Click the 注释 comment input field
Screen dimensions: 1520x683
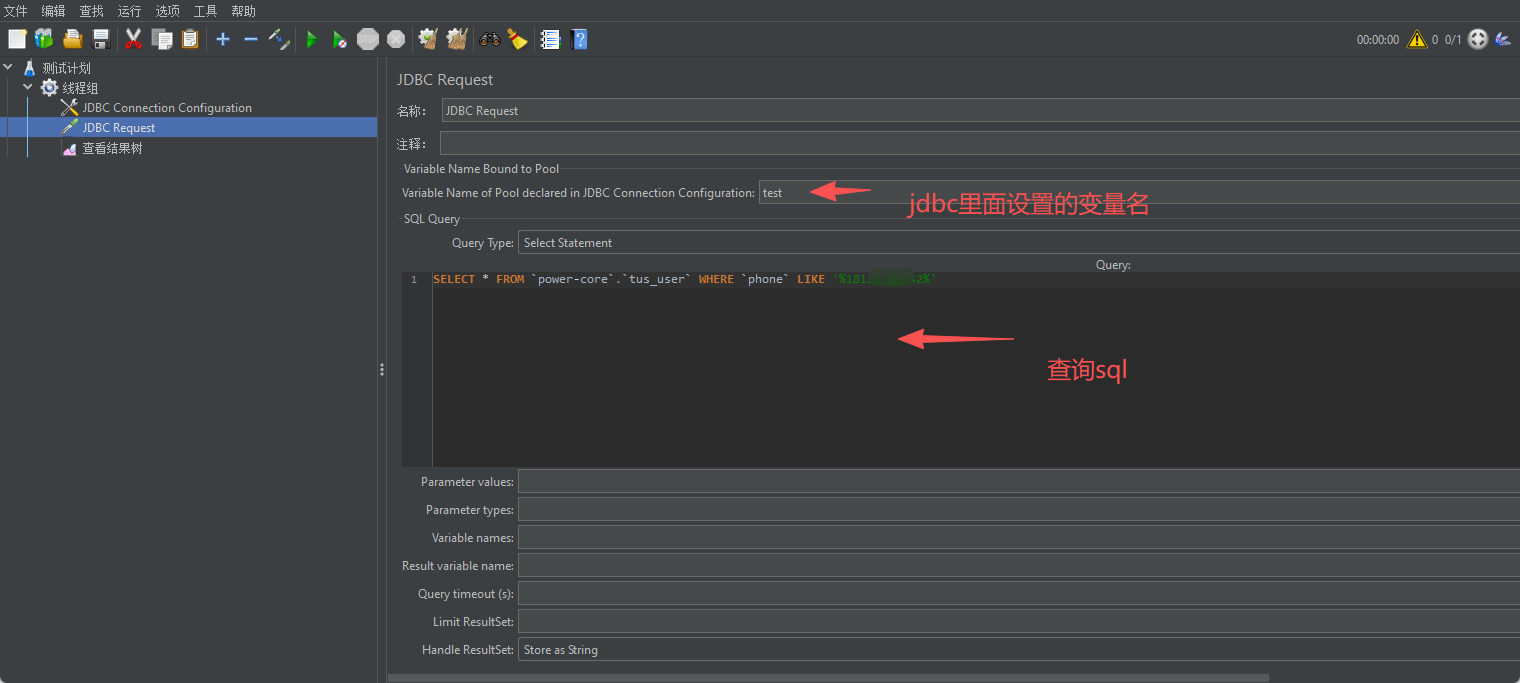pos(980,143)
